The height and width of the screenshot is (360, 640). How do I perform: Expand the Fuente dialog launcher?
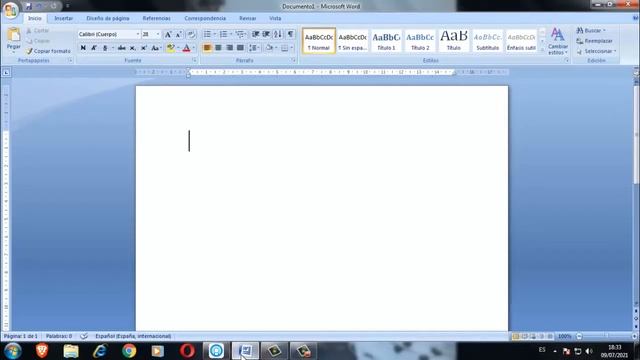[x=194, y=60]
